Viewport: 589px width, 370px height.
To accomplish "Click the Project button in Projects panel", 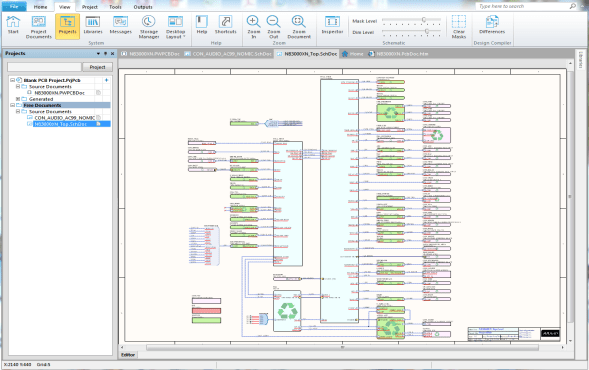I will tap(97, 67).
